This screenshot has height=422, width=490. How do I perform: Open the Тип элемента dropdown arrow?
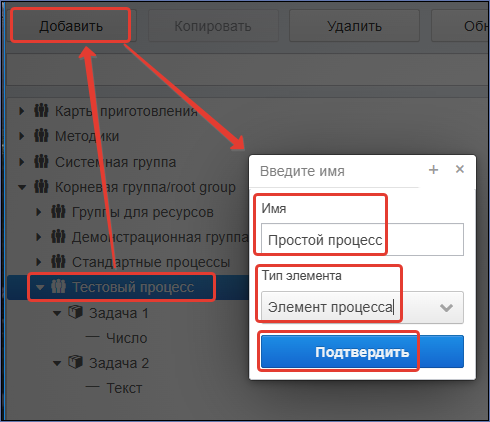pos(446,307)
